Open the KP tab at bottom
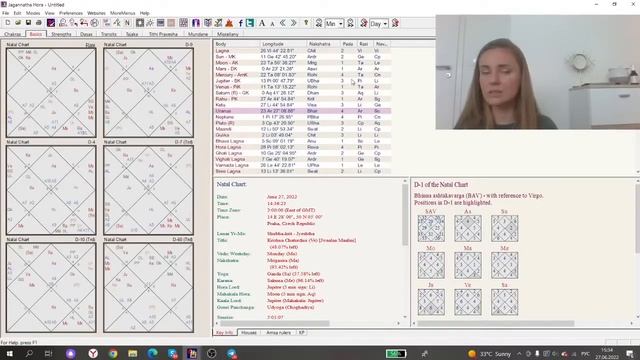The height and width of the screenshot is (360, 640). (x=302, y=333)
